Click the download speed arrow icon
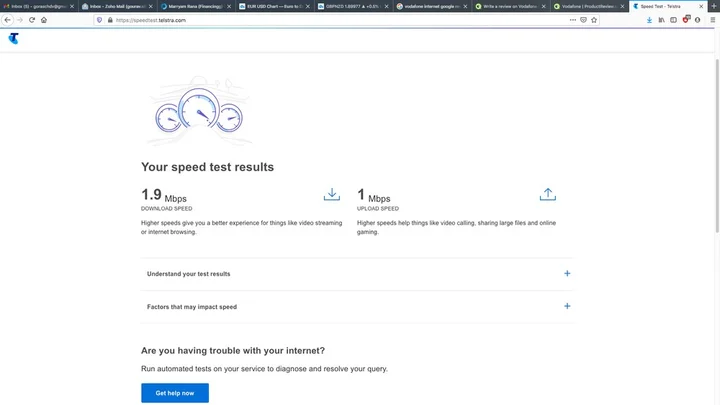This screenshot has height=405, width=720. pos(332,194)
